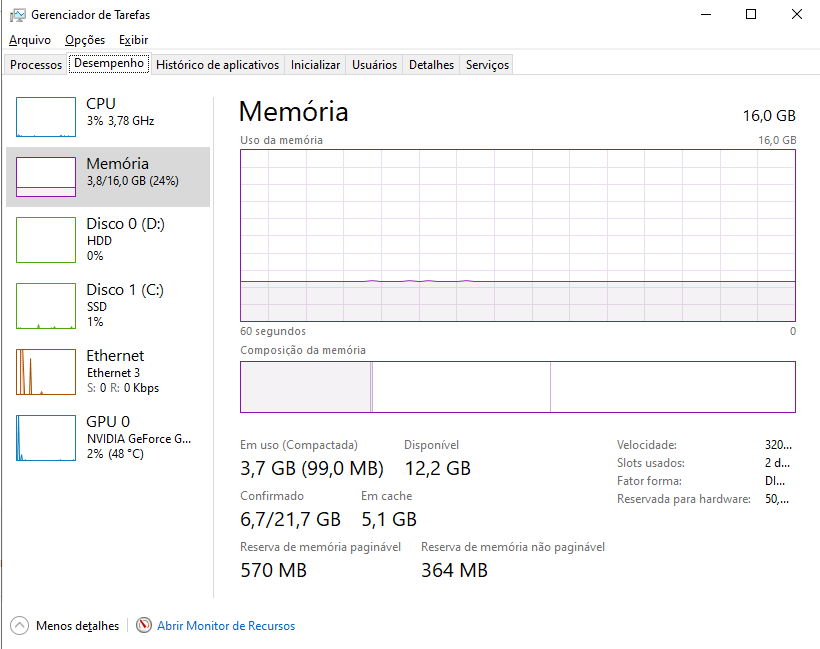This screenshot has width=820, height=649.
Task: Open the Usuários tab
Action: [374, 65]
